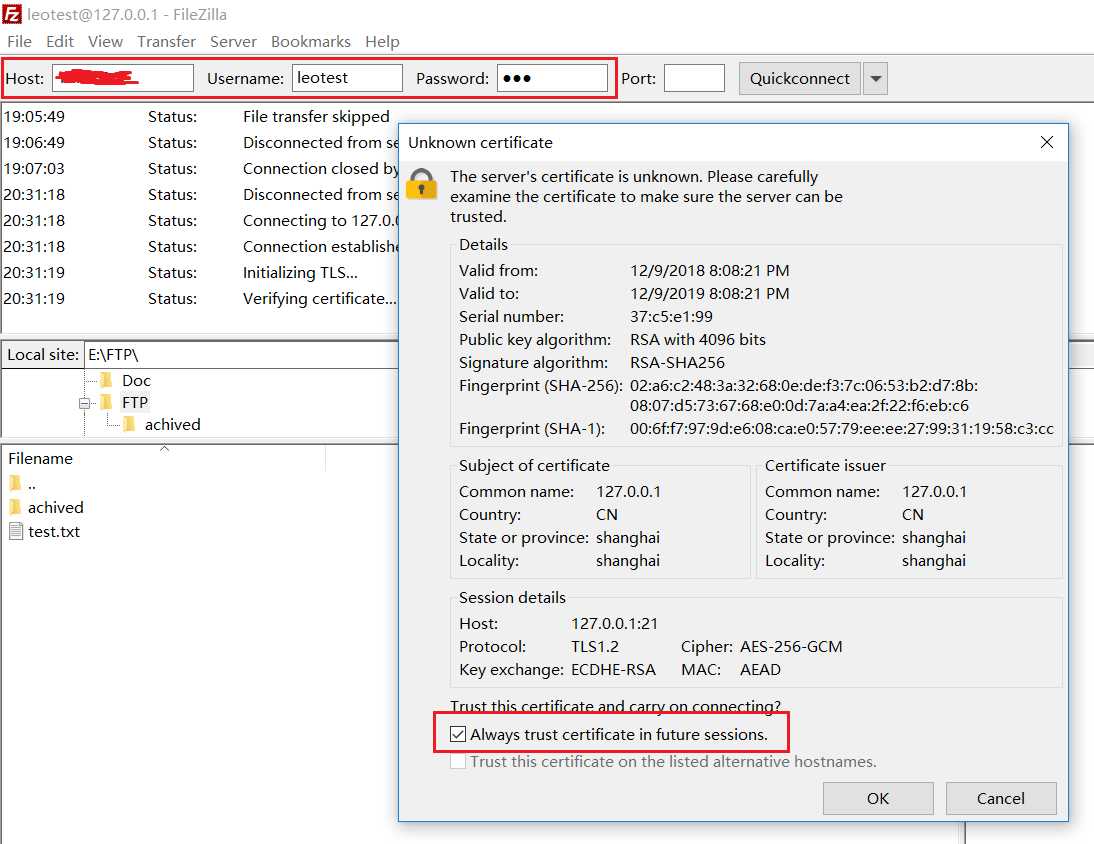Click the TLS1.2 protocol value
Viewport: 1094px width, 844px height.
pos(594,647)
